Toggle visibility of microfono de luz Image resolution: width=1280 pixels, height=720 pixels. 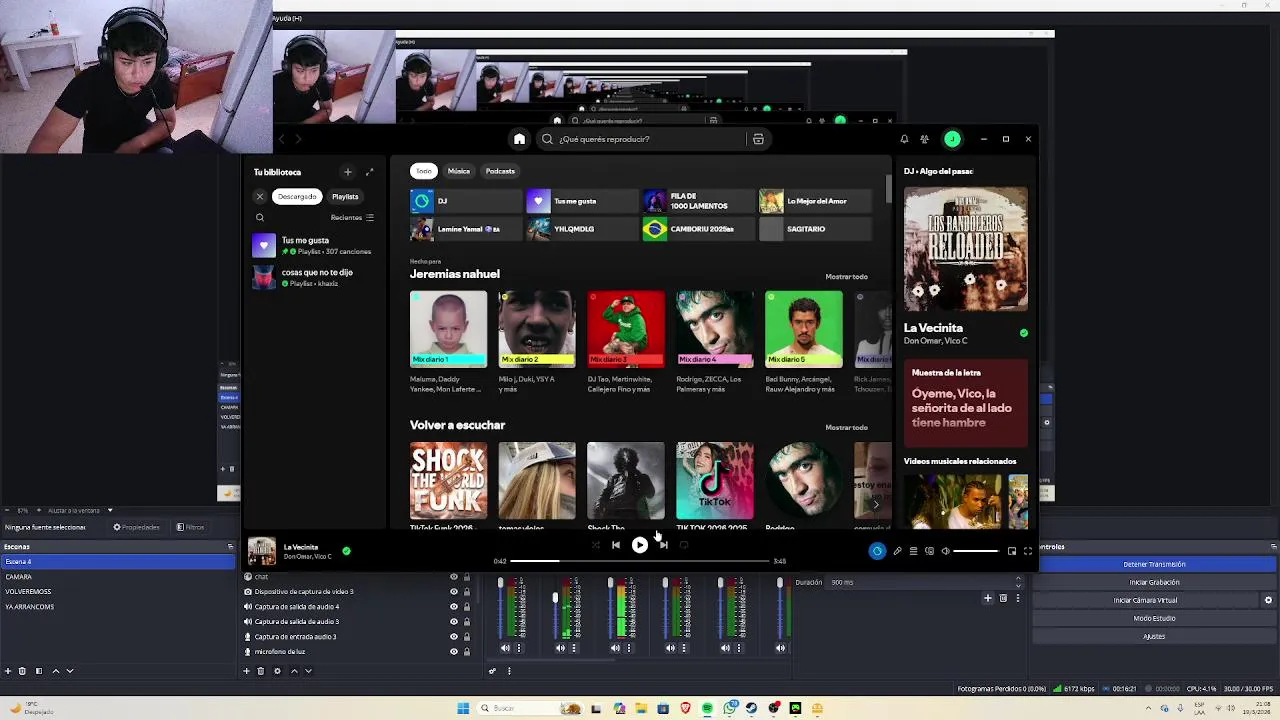pyautogui.click(x=453, y=652)
